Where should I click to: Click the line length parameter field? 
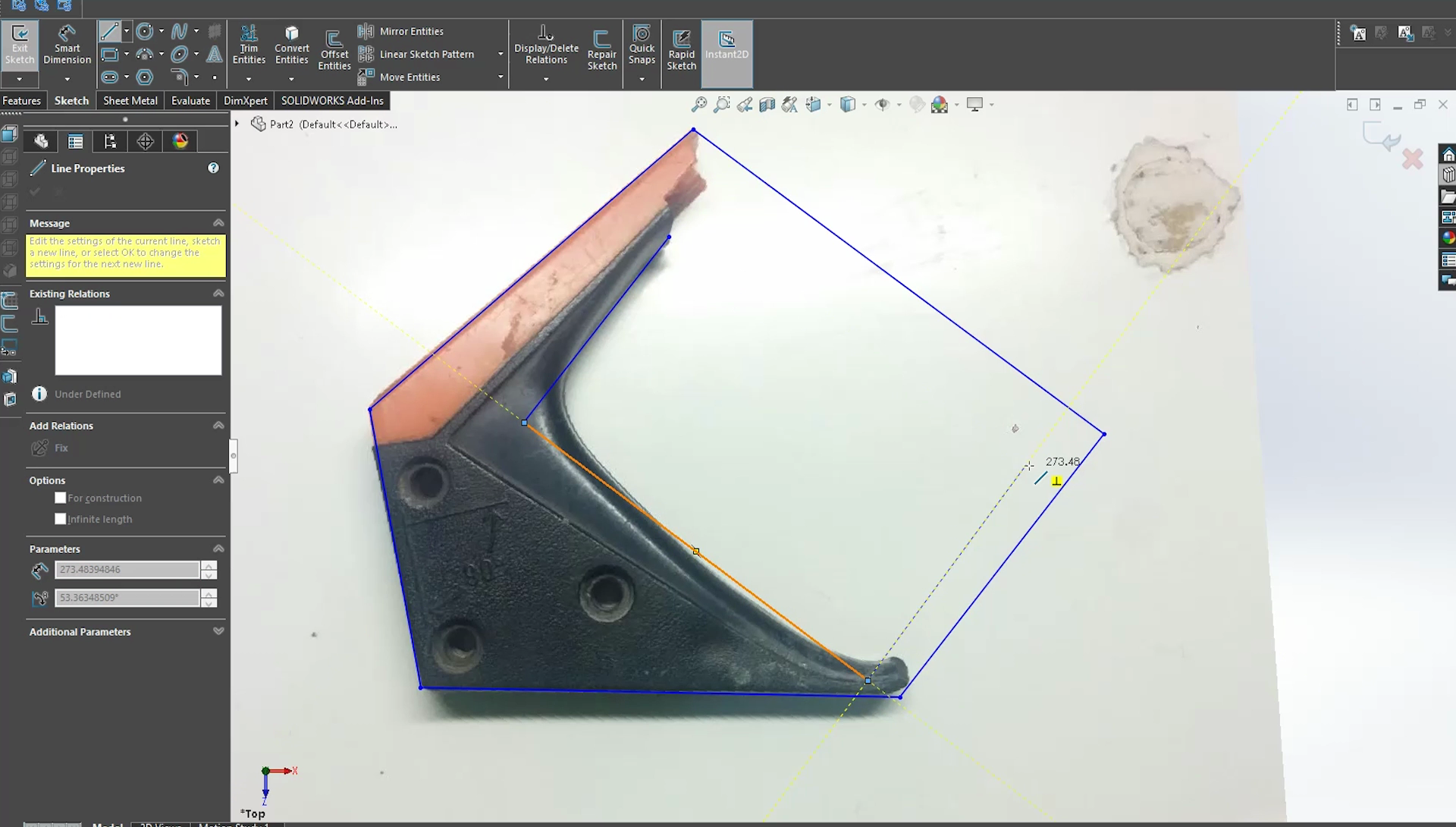127,569
